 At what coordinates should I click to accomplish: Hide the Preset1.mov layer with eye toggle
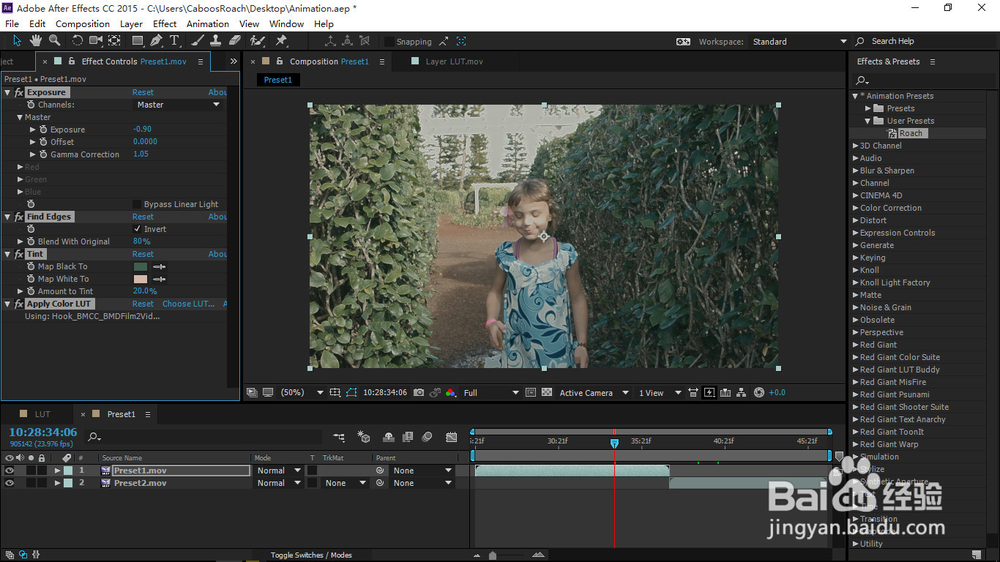tap(9, 470)
